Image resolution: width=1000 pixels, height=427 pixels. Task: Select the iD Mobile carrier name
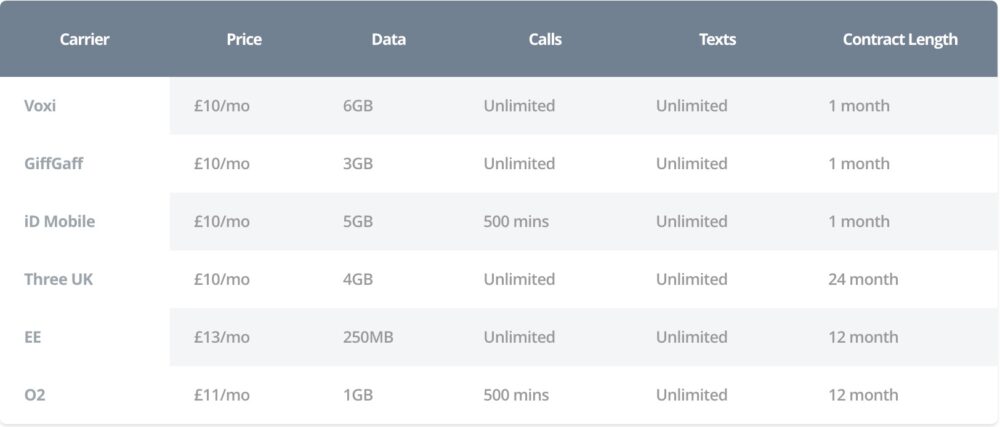tap(59, 222)
